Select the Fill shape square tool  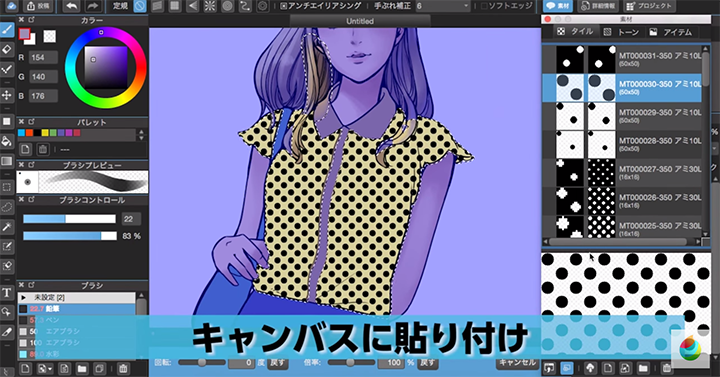[x=7, y=121]
